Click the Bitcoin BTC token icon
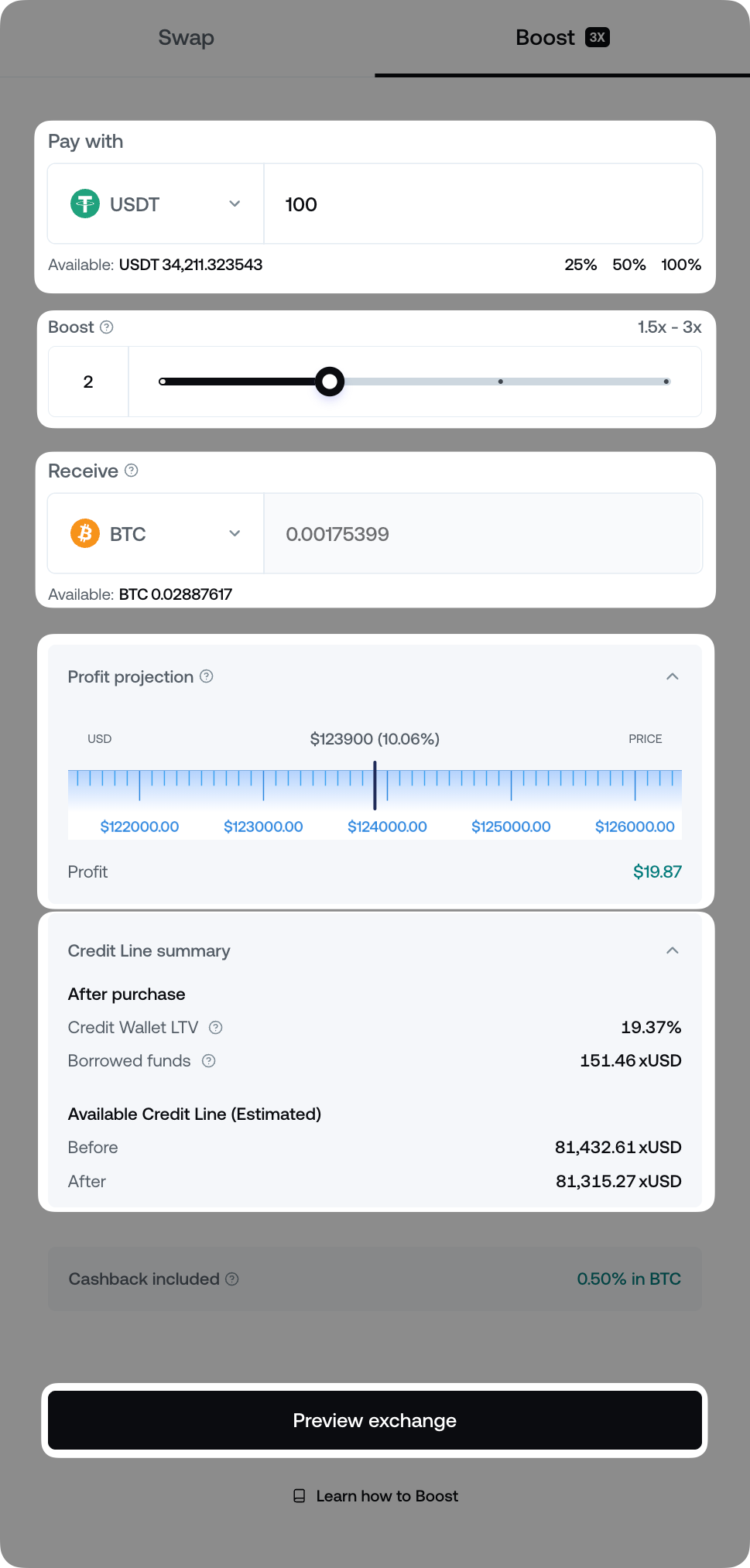This screenshot has height=1568, width=750. coord(85,533)
